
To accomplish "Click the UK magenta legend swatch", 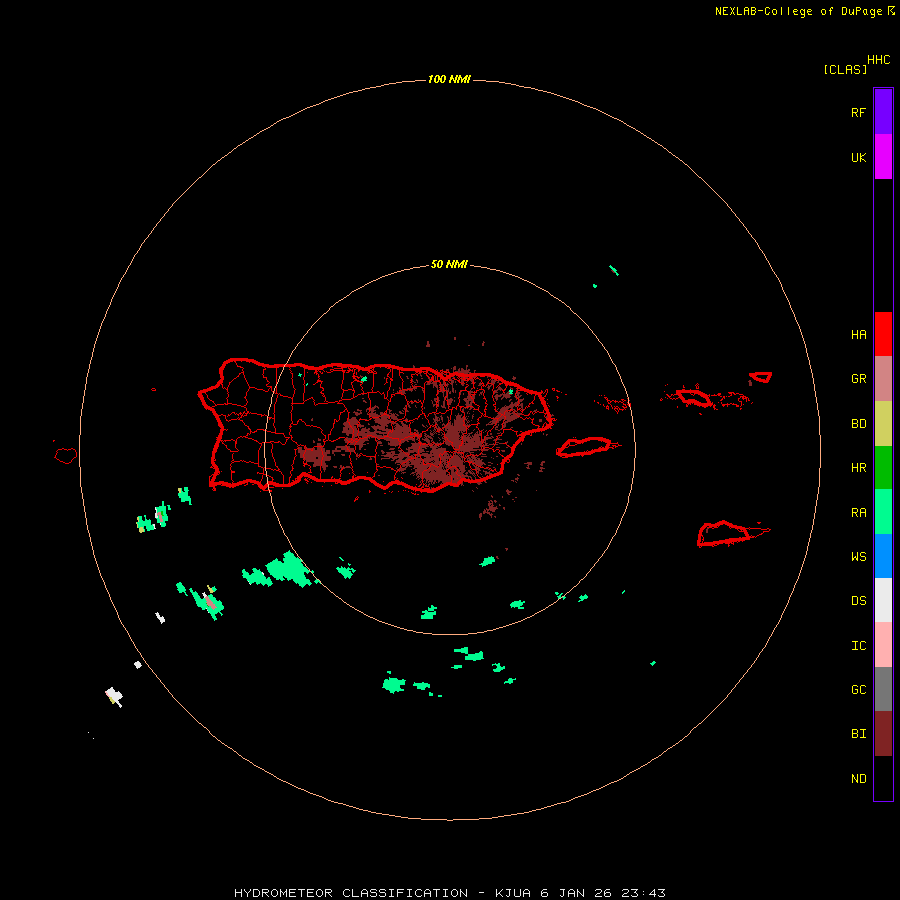I will [883, 157].
